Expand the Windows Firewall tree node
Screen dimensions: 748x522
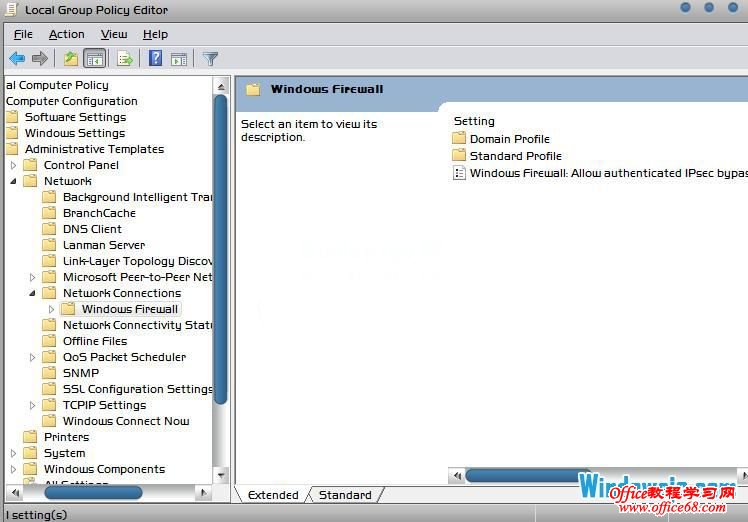[51, 309]
